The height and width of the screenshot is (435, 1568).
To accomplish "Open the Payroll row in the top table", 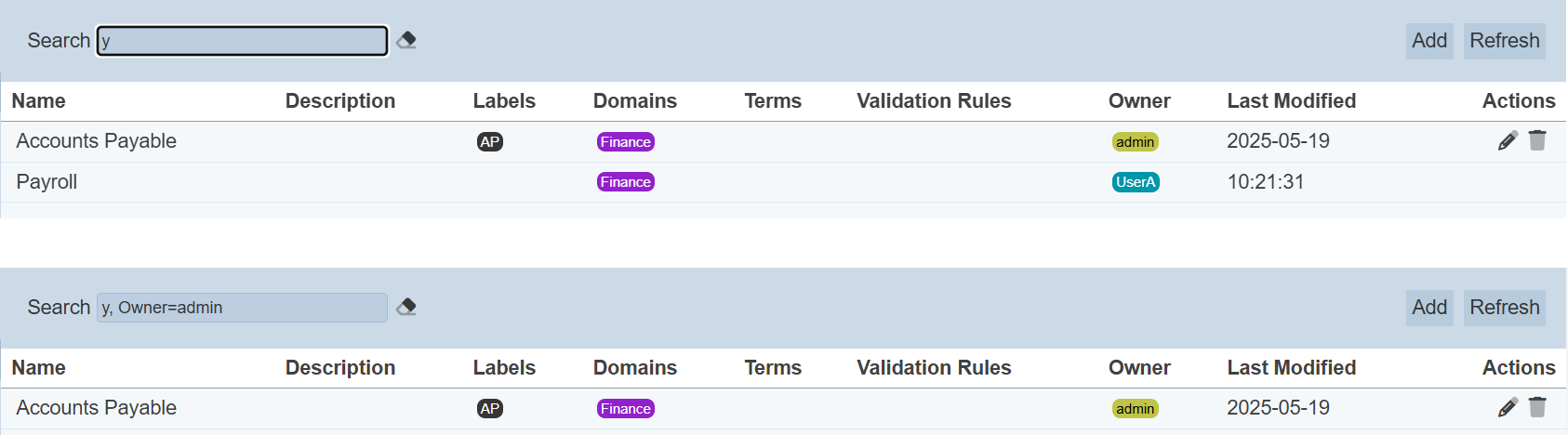I will coord(47,182).
